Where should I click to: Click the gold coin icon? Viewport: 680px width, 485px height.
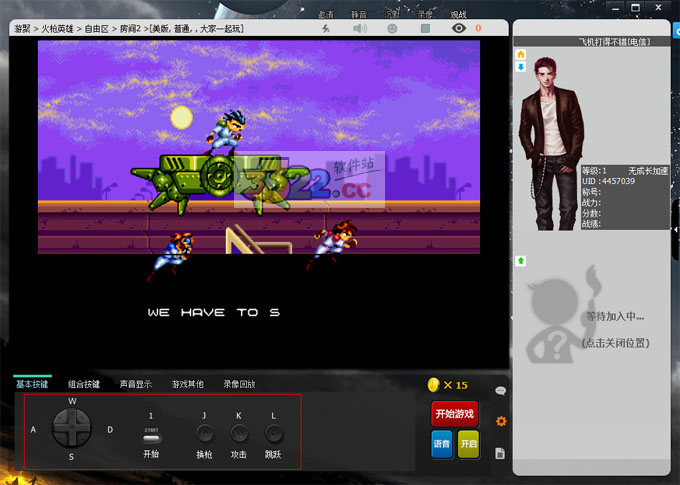[433, 384]
